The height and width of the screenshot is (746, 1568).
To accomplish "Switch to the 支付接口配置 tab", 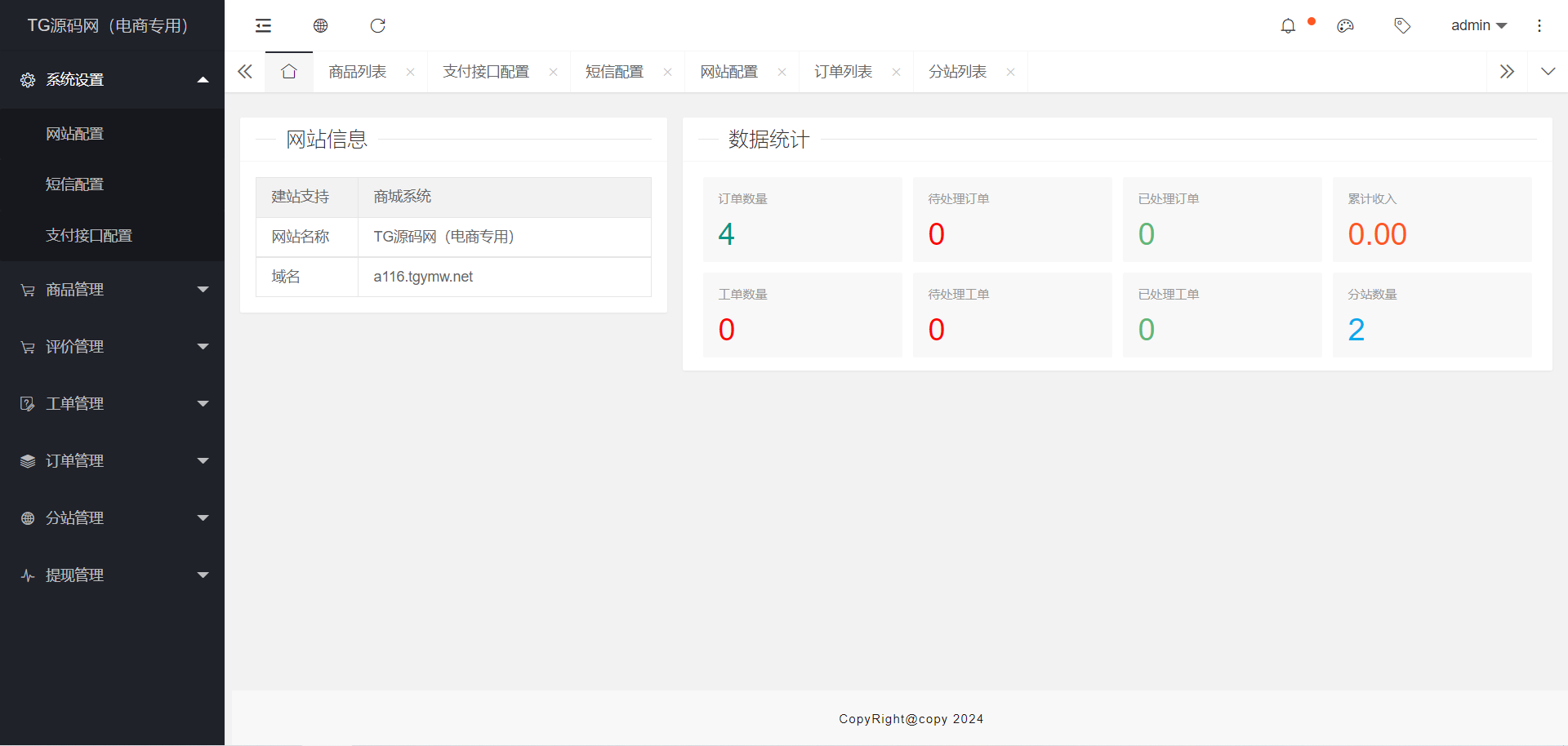I will click(x=486, y=72).
